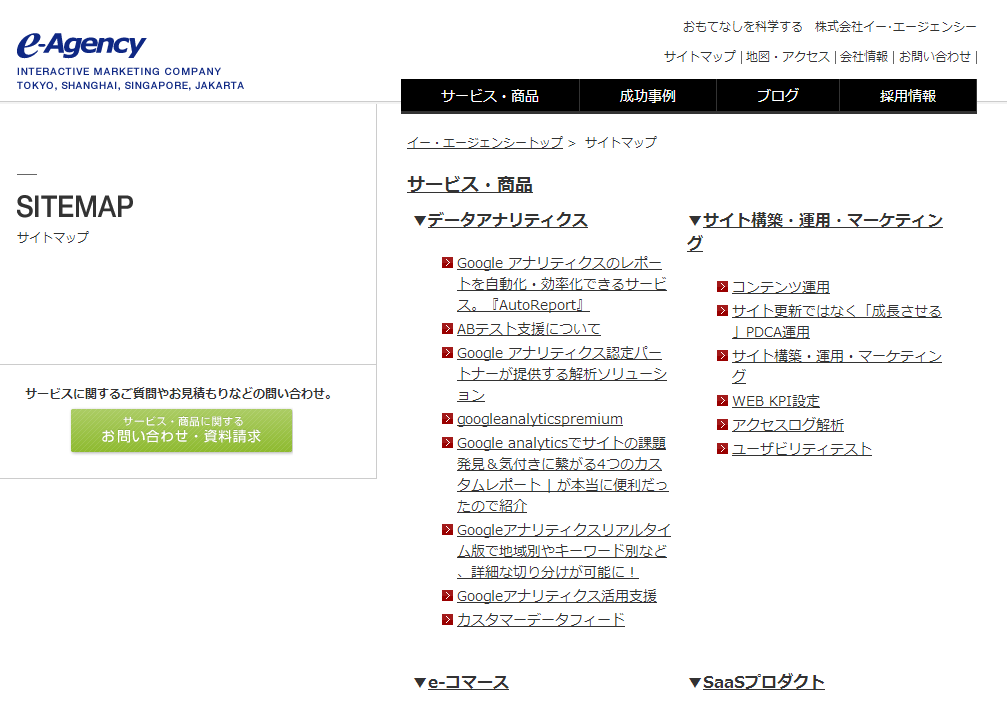Viewport: 1007px width, 706px height.
Task: Open the 成功事例 navigation tab
Action: click(647, 96)
